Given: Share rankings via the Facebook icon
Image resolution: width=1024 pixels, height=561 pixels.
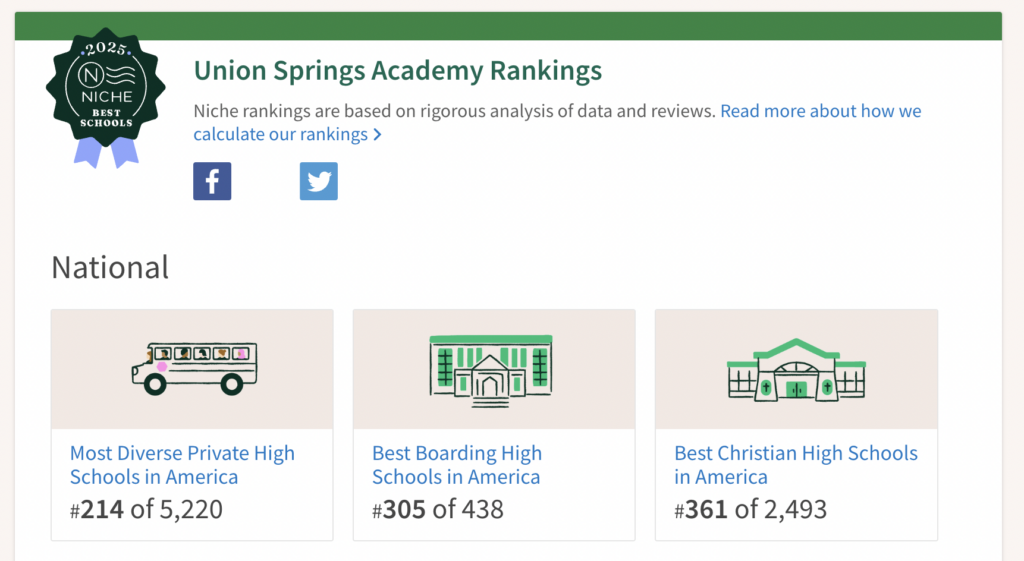Looking at the screenshot, I should 212,181.
